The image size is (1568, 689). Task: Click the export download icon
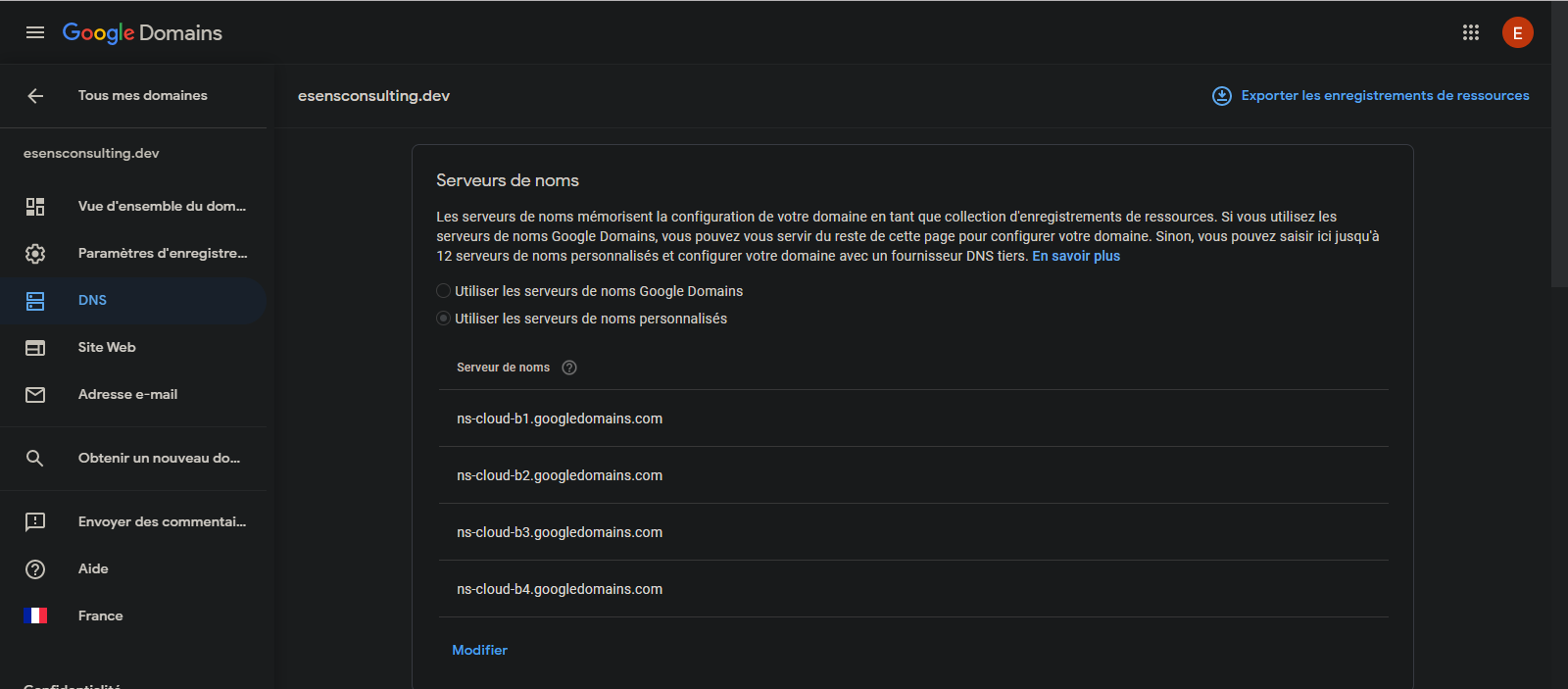point(1222,95)
